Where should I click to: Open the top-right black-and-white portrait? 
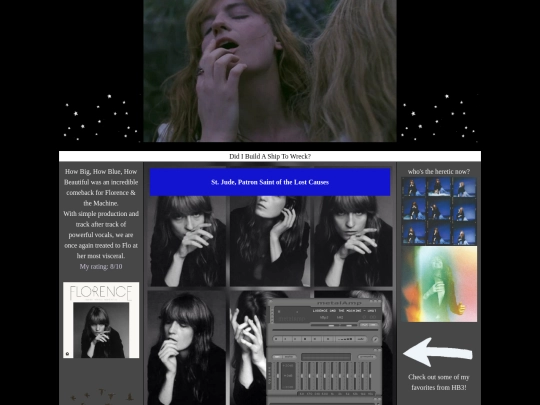(353, 241)
